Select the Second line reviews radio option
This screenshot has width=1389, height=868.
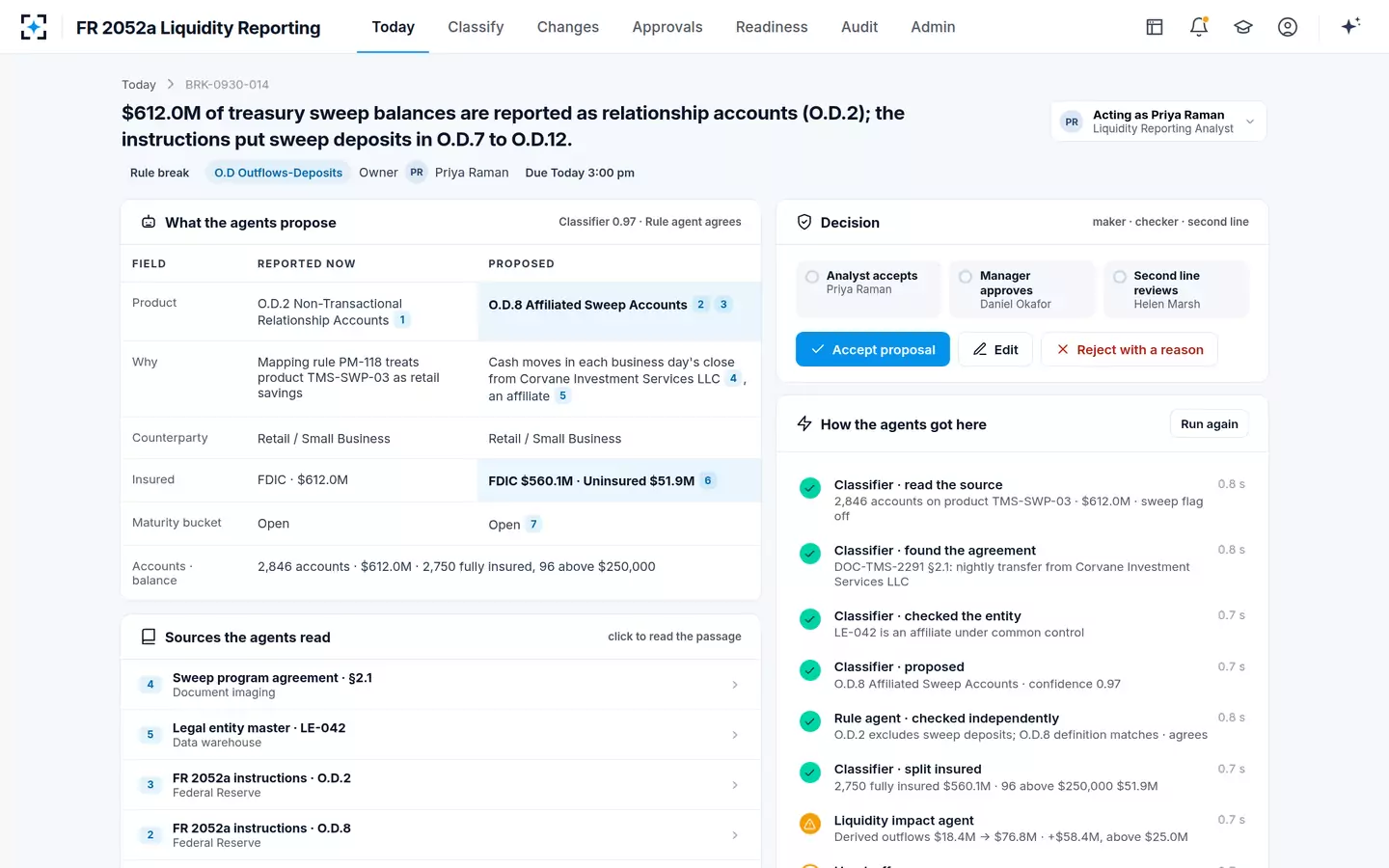click(x=1120, y=277)
